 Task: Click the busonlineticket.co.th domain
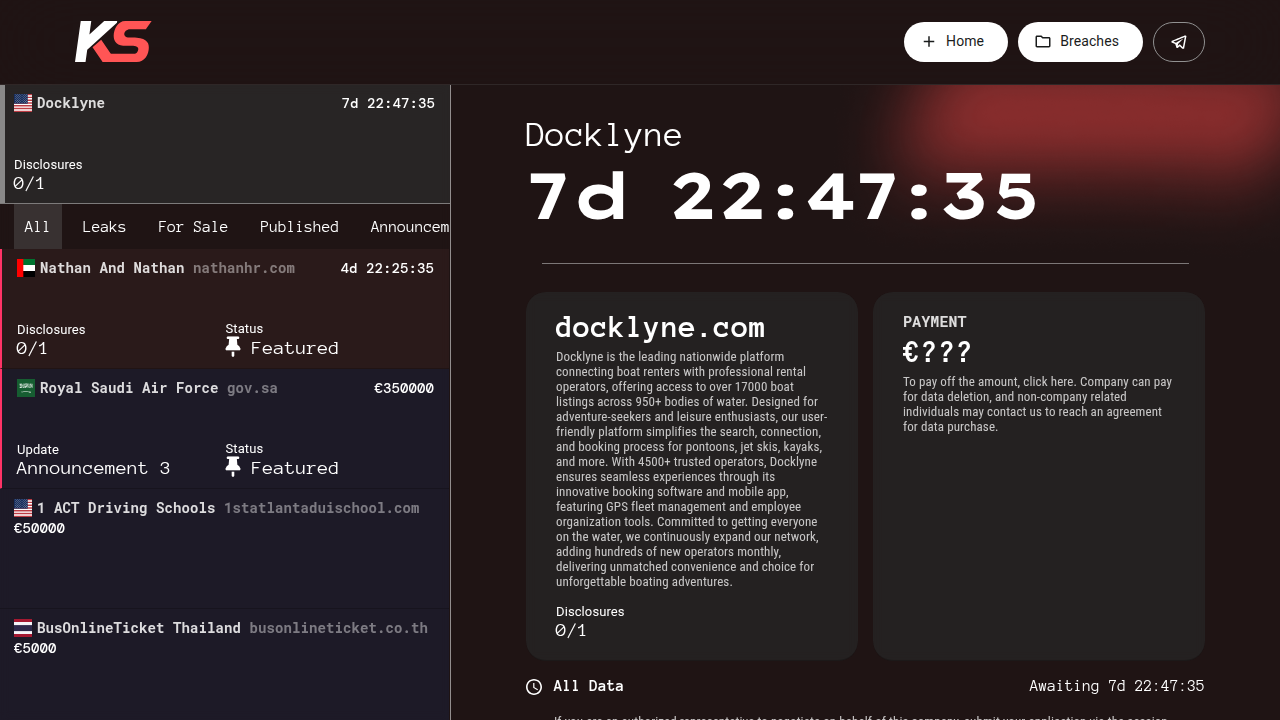[338, 628]
